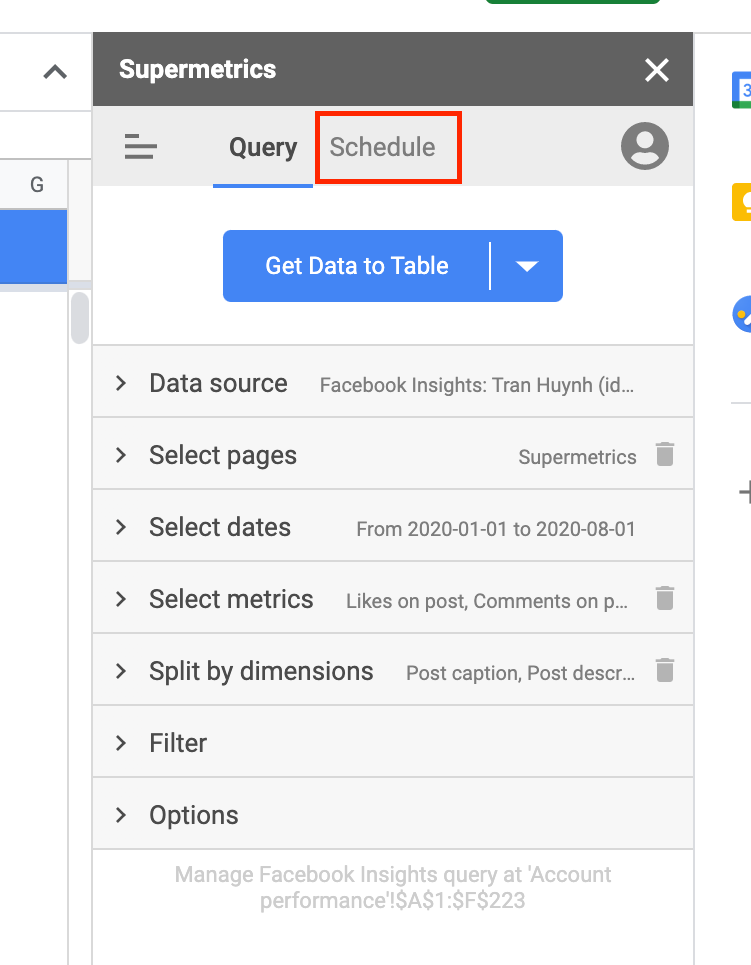751x965 pixels.
Task: Collapse the toolbar with the up chevron
Action: (55, 72)
